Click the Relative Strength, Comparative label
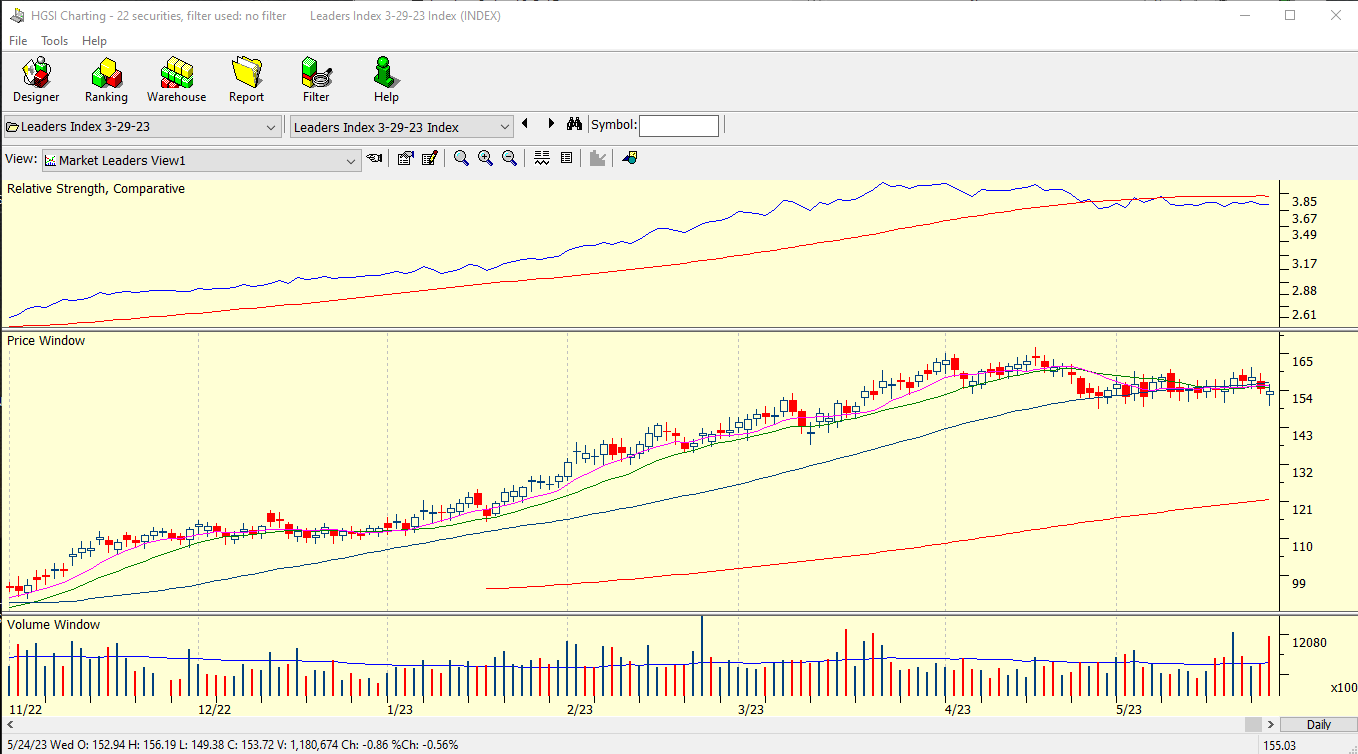 coord(96,189)
